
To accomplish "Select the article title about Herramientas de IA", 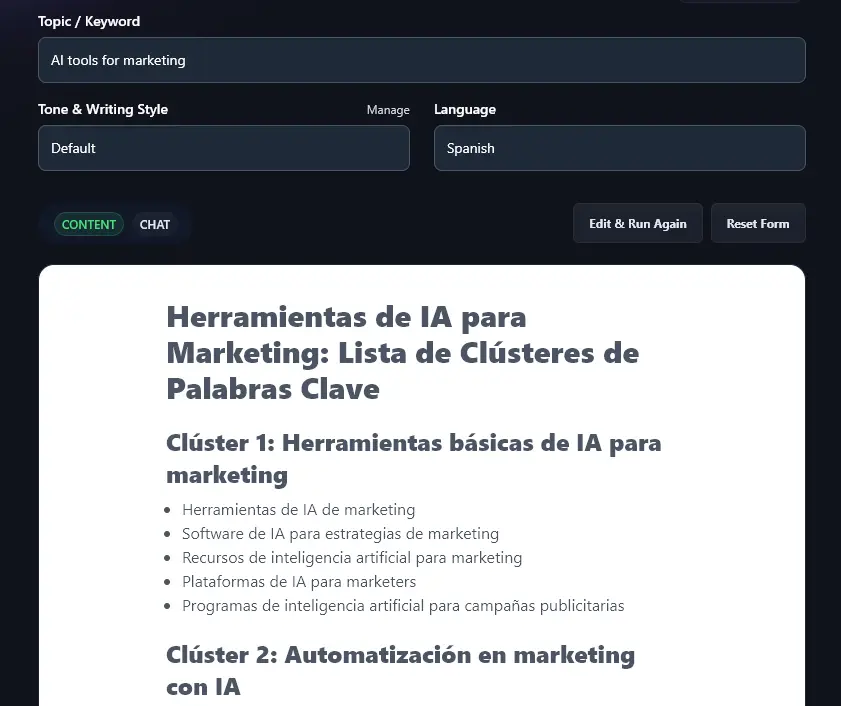I will (401, 352).
